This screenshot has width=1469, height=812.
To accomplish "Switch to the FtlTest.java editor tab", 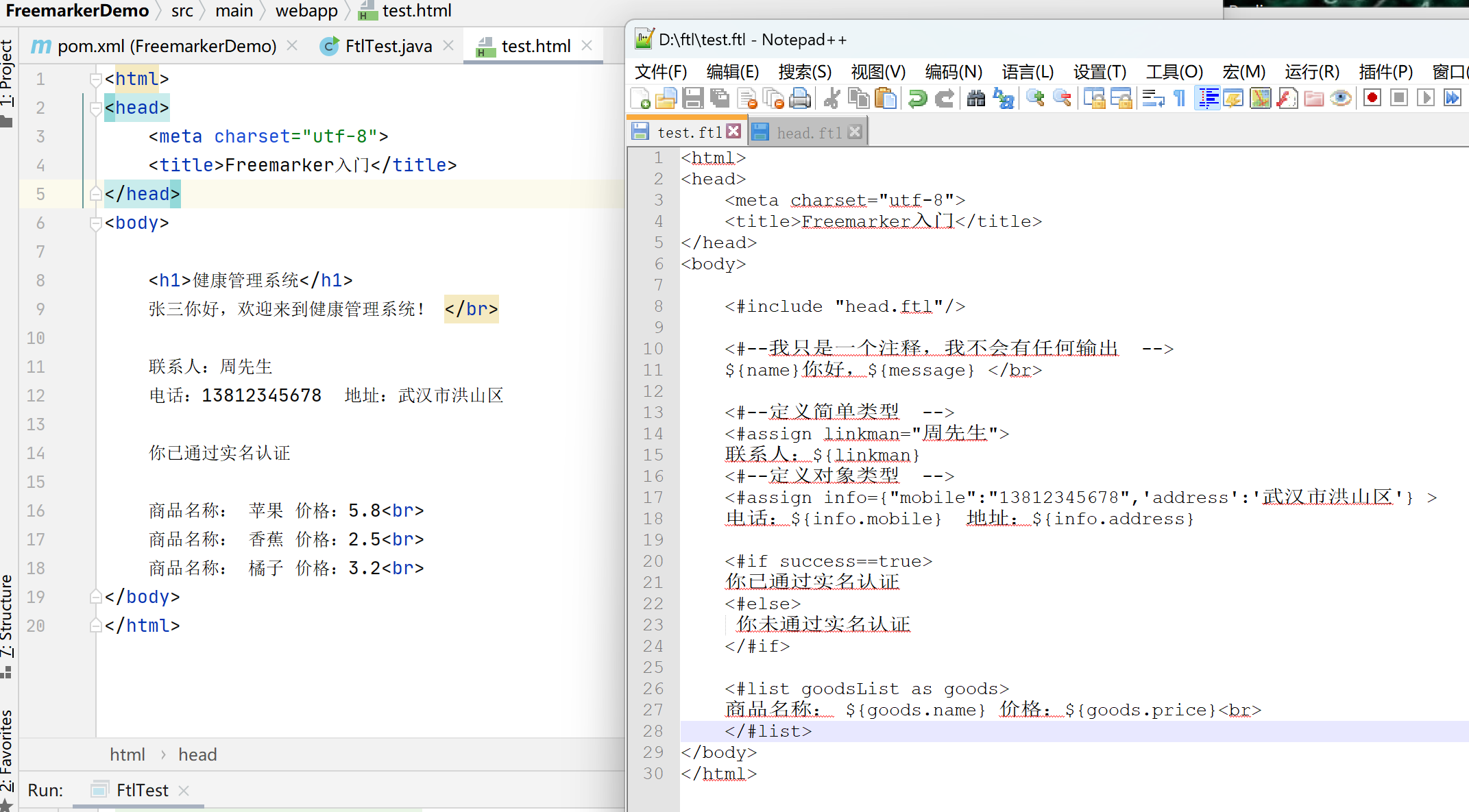I will click(x=388, y=46).
